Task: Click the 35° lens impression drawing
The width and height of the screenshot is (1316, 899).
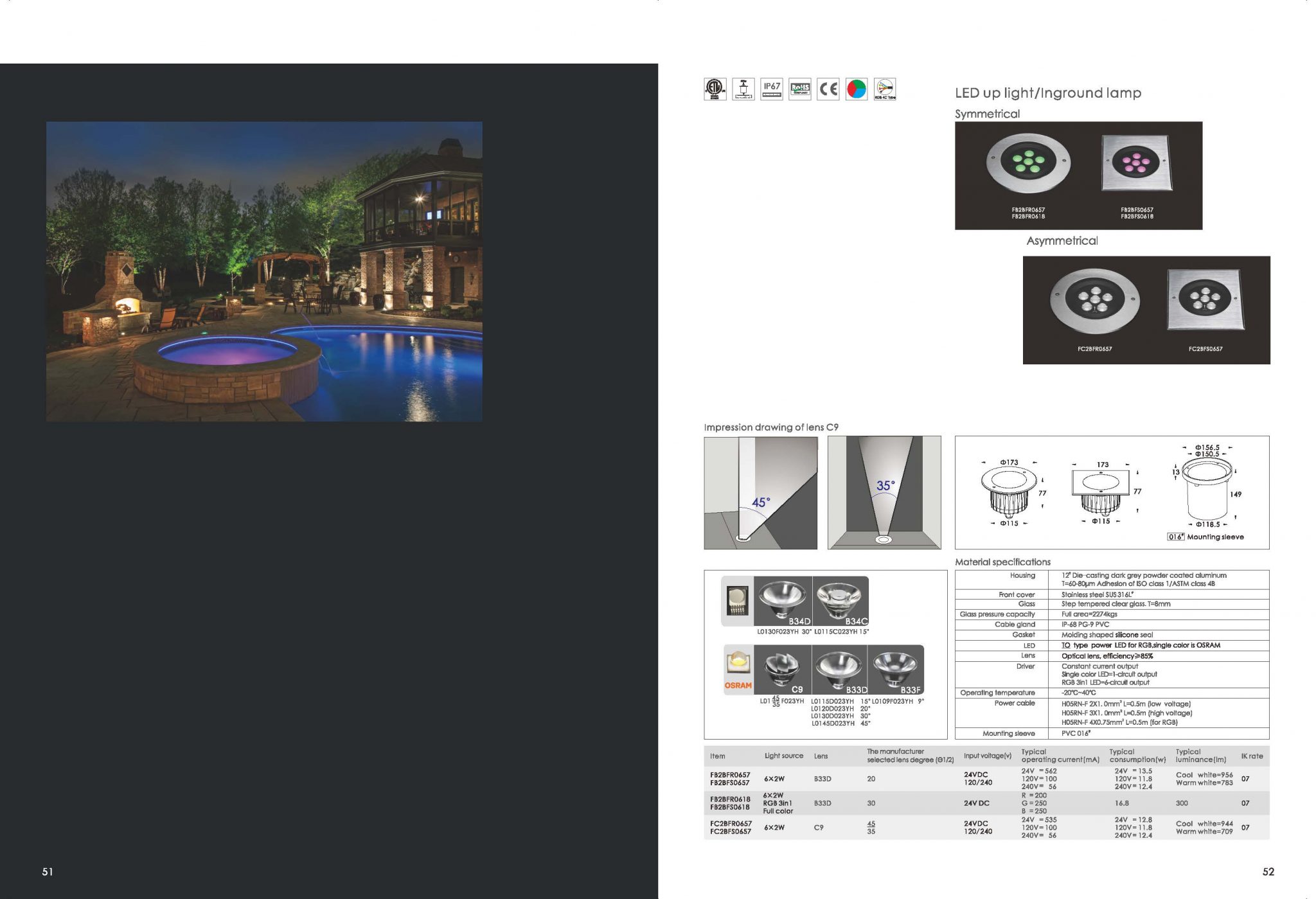Action: (884, 493)
